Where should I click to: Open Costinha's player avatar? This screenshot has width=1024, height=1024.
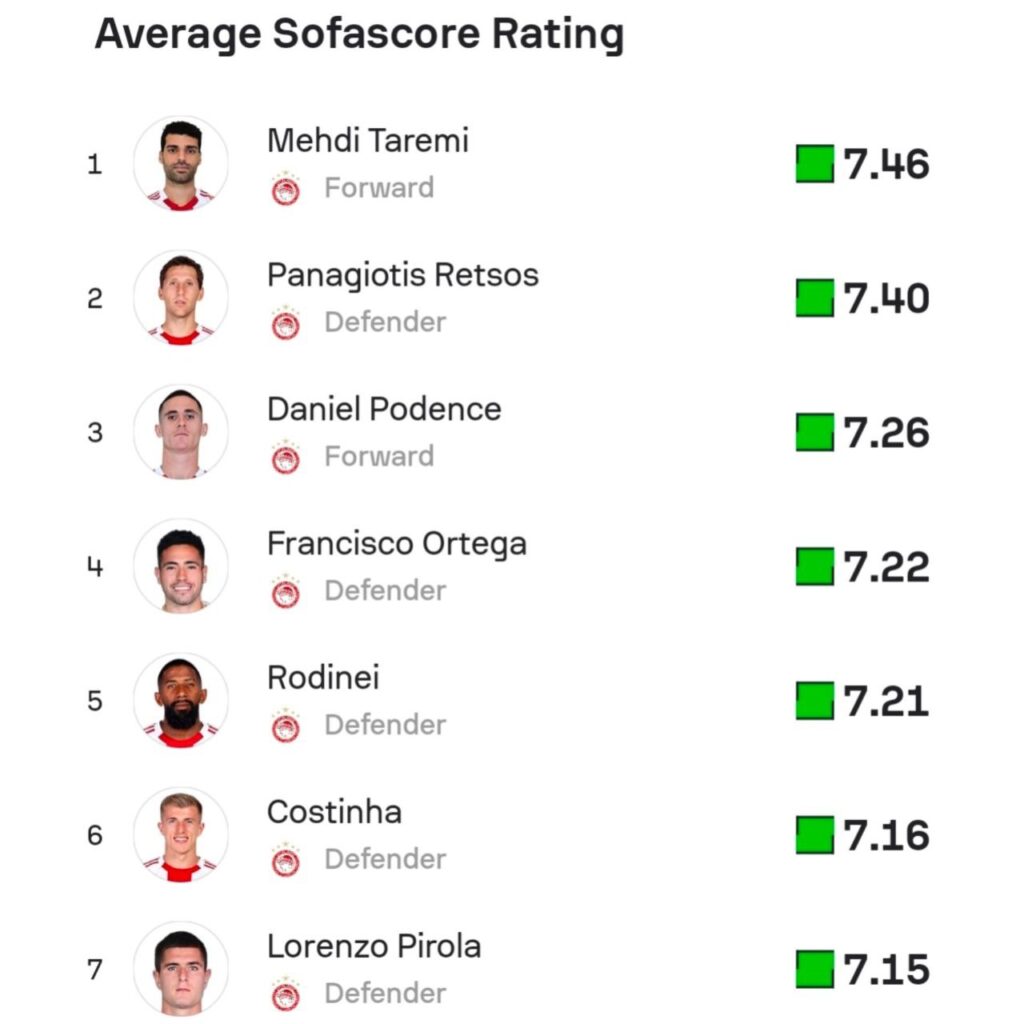(x=181, y=834)
